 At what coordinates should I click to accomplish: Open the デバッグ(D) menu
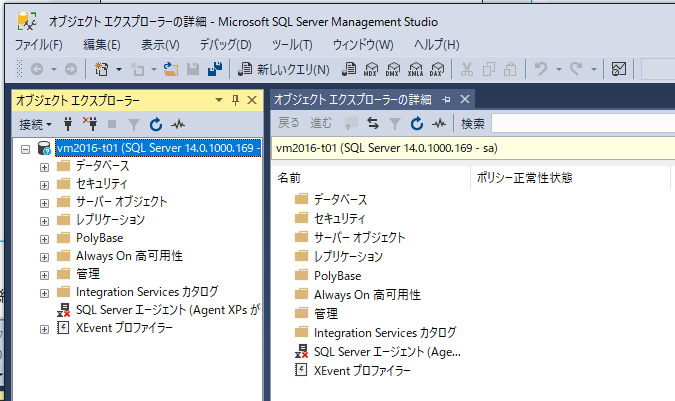click(x=225, y=45)
